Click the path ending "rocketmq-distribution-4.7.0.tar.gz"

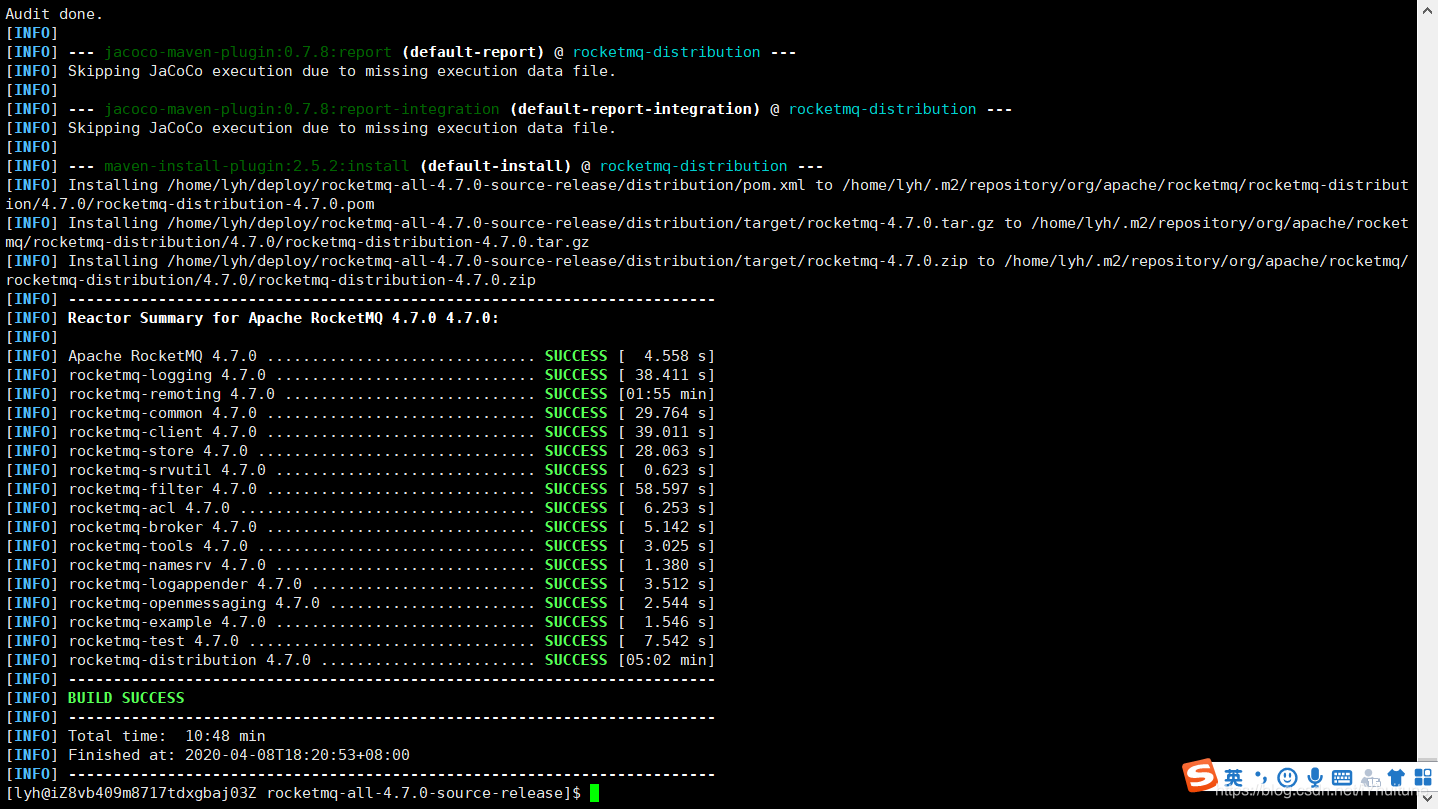click(297, 242)
